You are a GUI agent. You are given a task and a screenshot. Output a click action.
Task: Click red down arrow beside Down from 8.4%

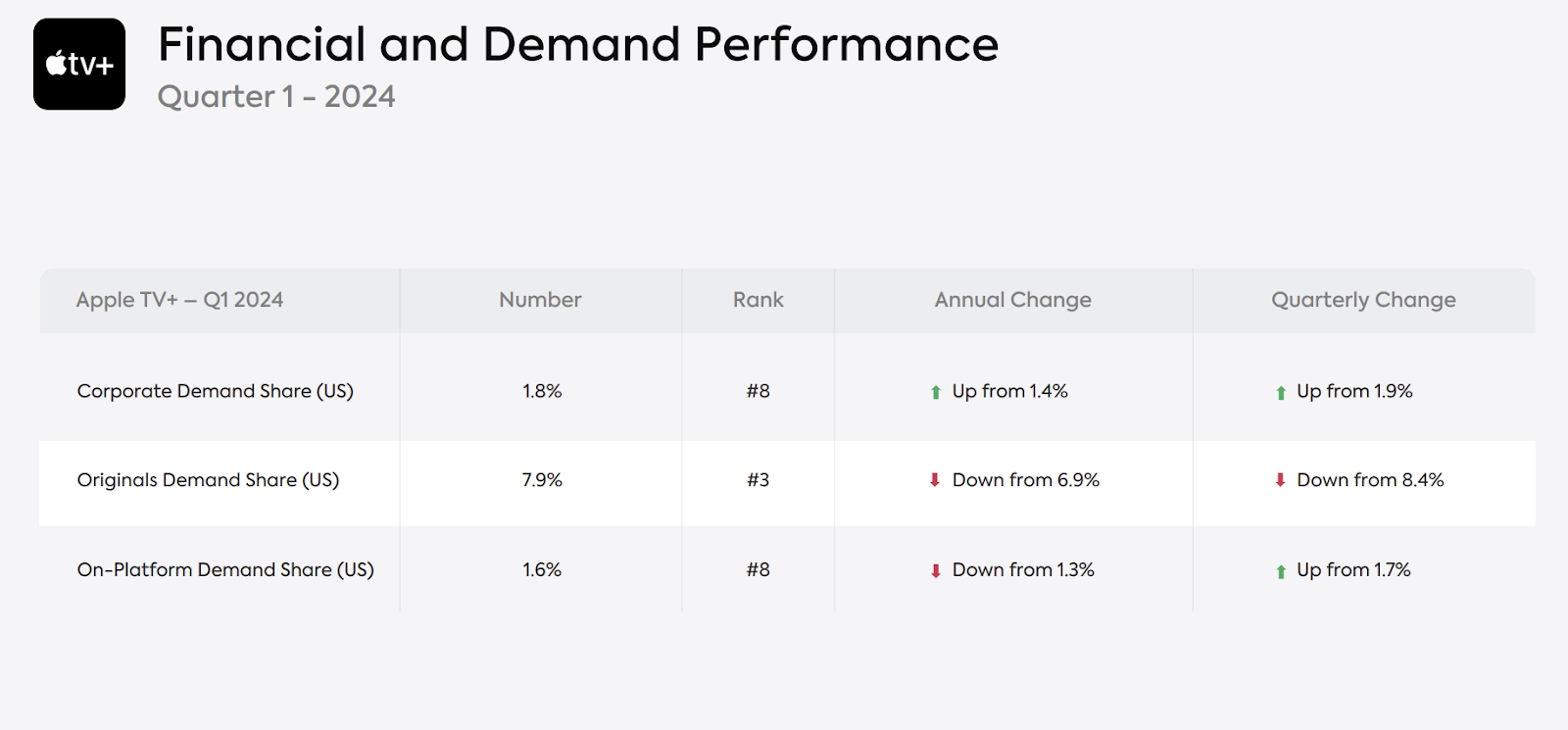(x=1280, y=480)
